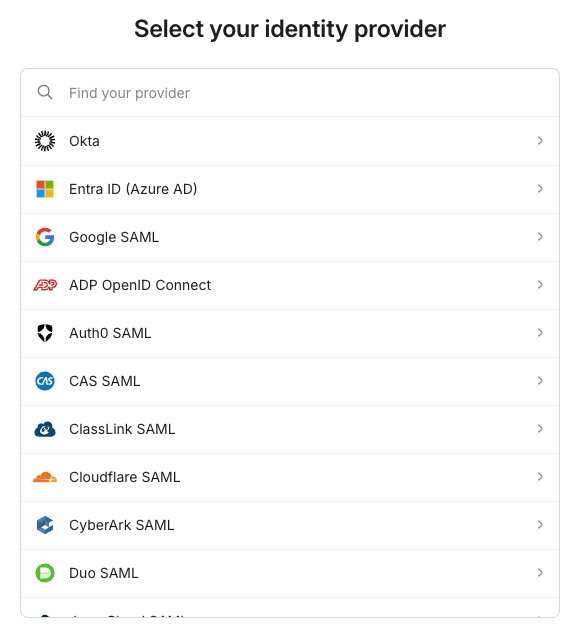Click the blue CAS logo icon

click(x=45, y=381)
